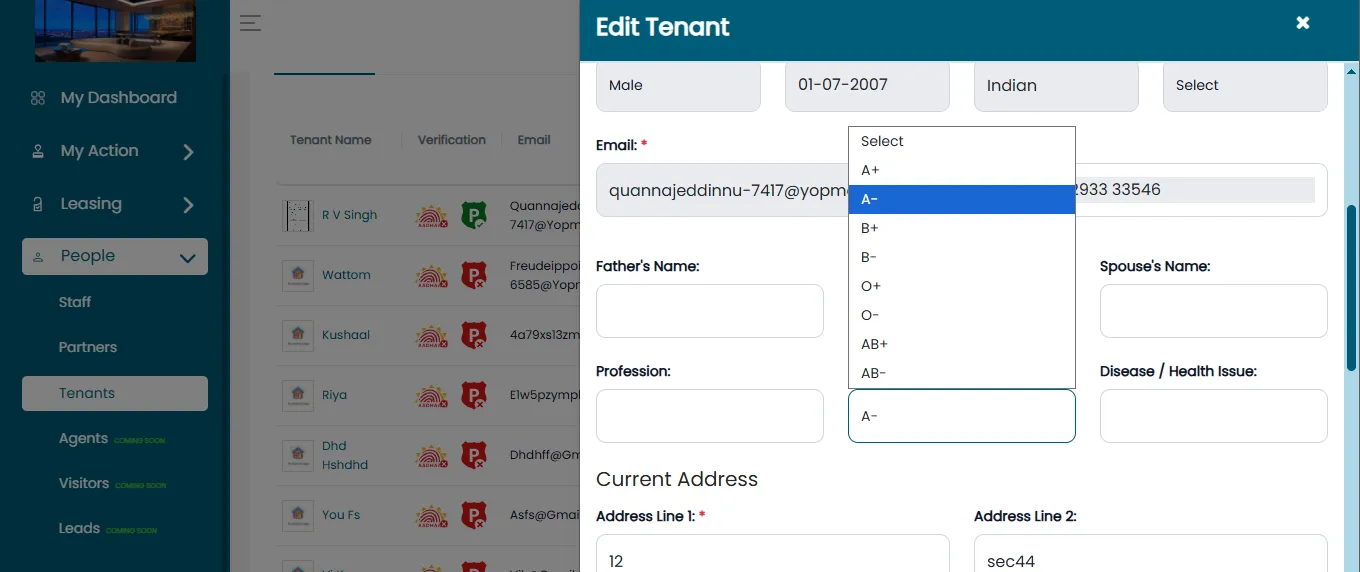The image size is (1360, 572).
Task: Open tenant Wattom name link
Action: pyautogui.click(x=346, y=275)
